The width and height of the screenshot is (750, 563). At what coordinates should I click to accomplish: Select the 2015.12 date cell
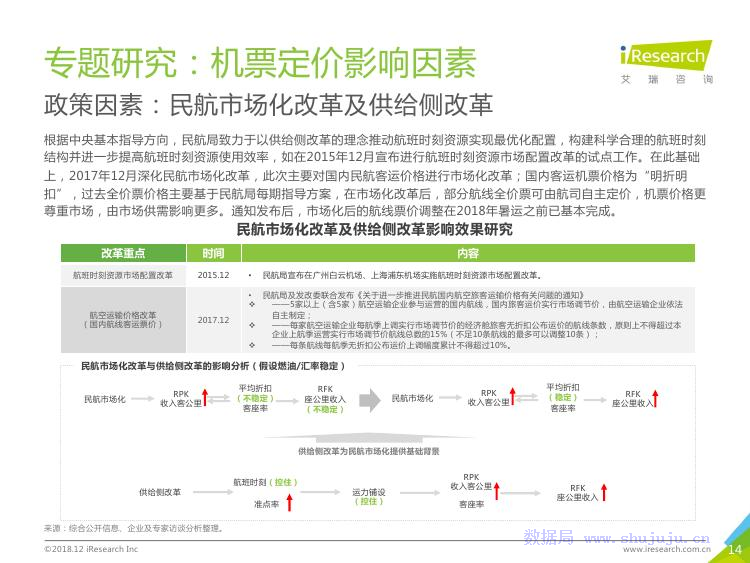(x=213, y=275)
